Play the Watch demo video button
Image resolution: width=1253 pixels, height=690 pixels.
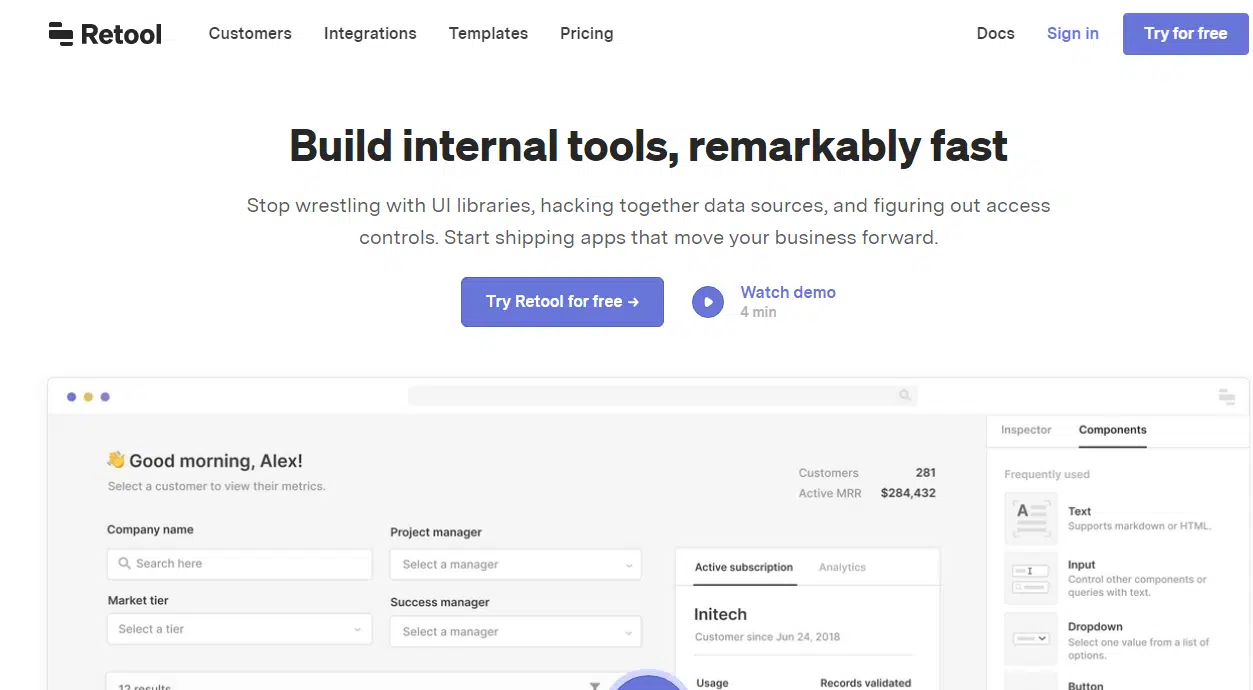(x=708, y=302)
